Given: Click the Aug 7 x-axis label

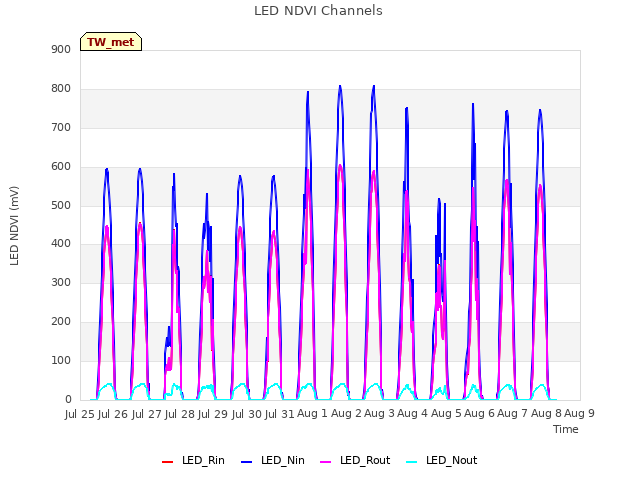Looking at the screenshot, I should point(513,414).
